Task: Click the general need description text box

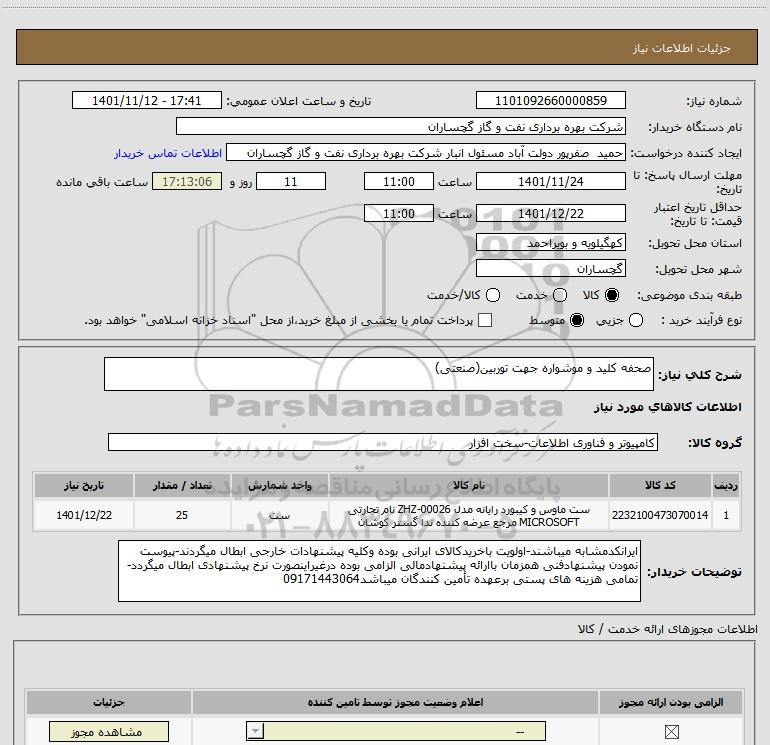Action: click(x=379, y=374)
